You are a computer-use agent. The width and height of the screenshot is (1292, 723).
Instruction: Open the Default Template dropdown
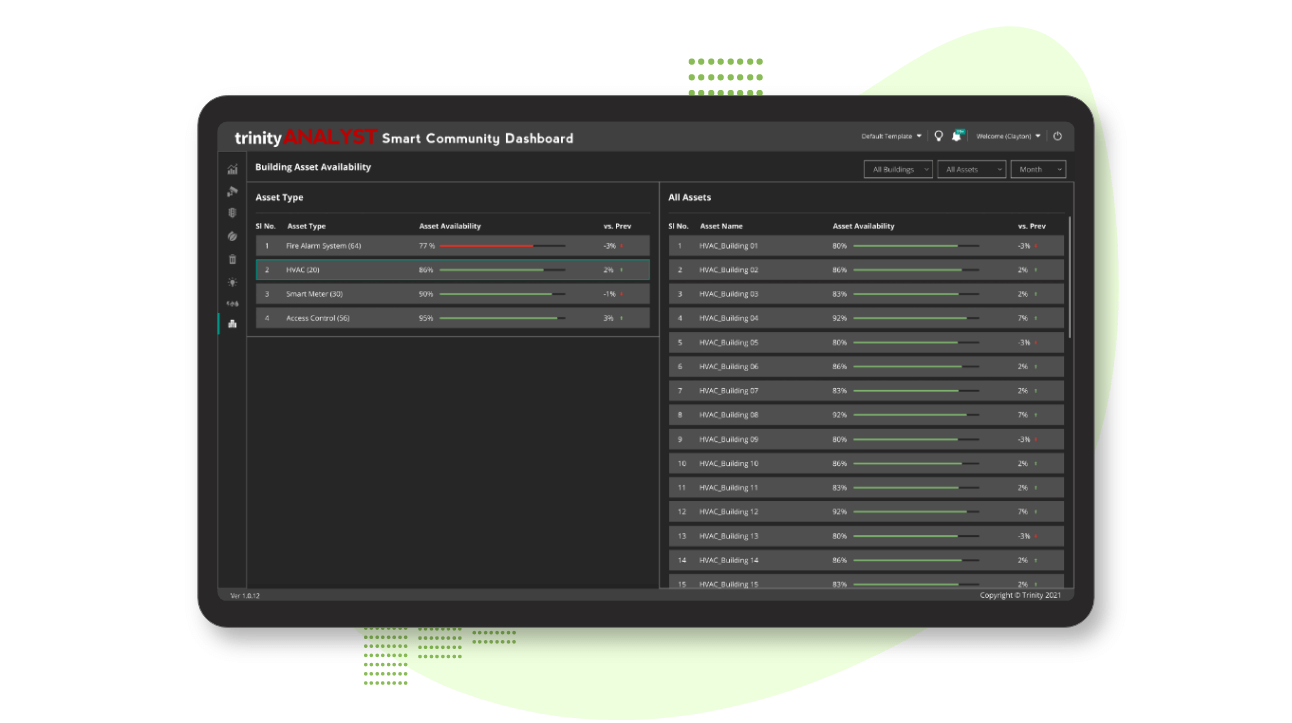tap(891, 136)
